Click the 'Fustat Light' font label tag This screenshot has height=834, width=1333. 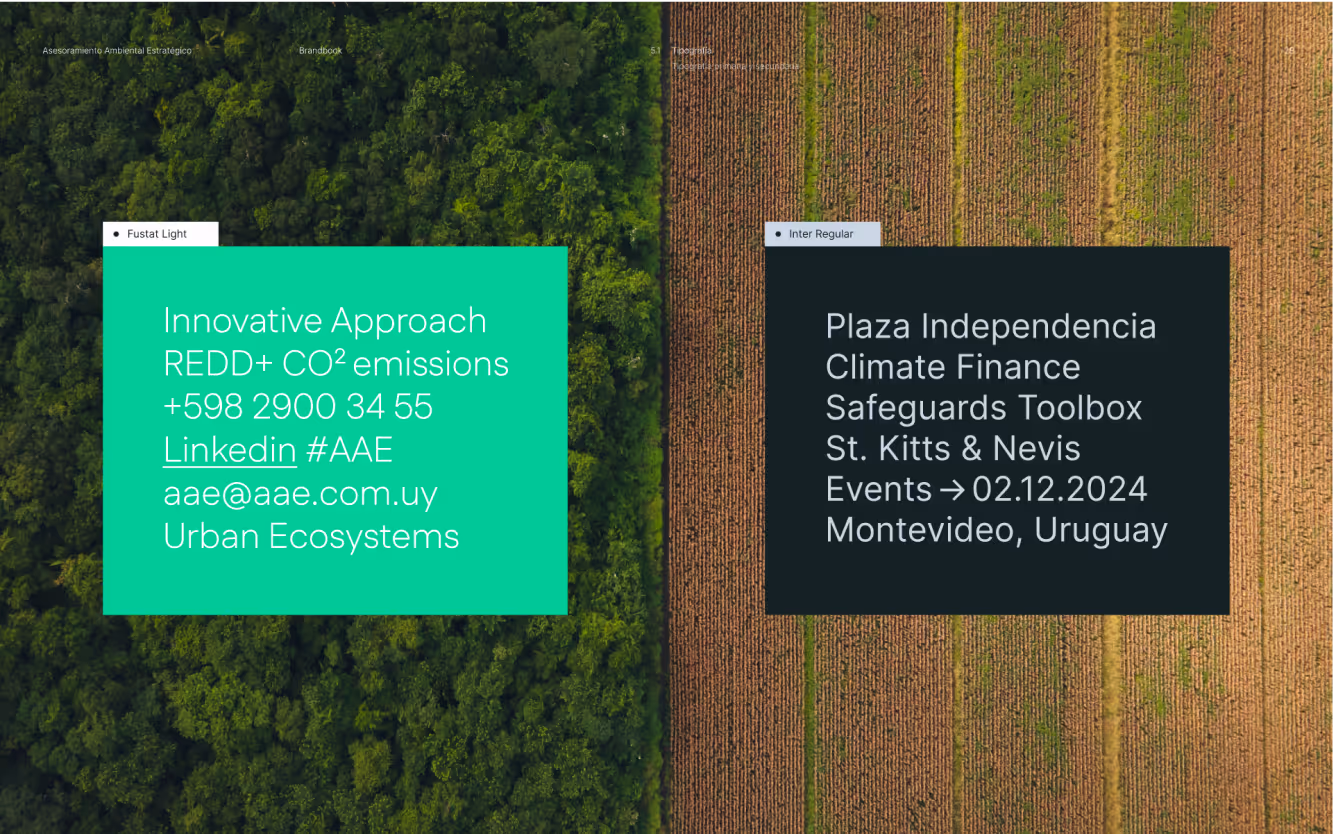pos(160,234)
